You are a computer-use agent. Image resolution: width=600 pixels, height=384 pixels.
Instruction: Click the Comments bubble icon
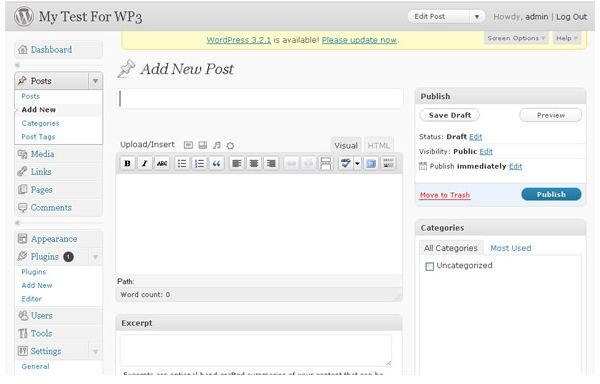point(23,207)
